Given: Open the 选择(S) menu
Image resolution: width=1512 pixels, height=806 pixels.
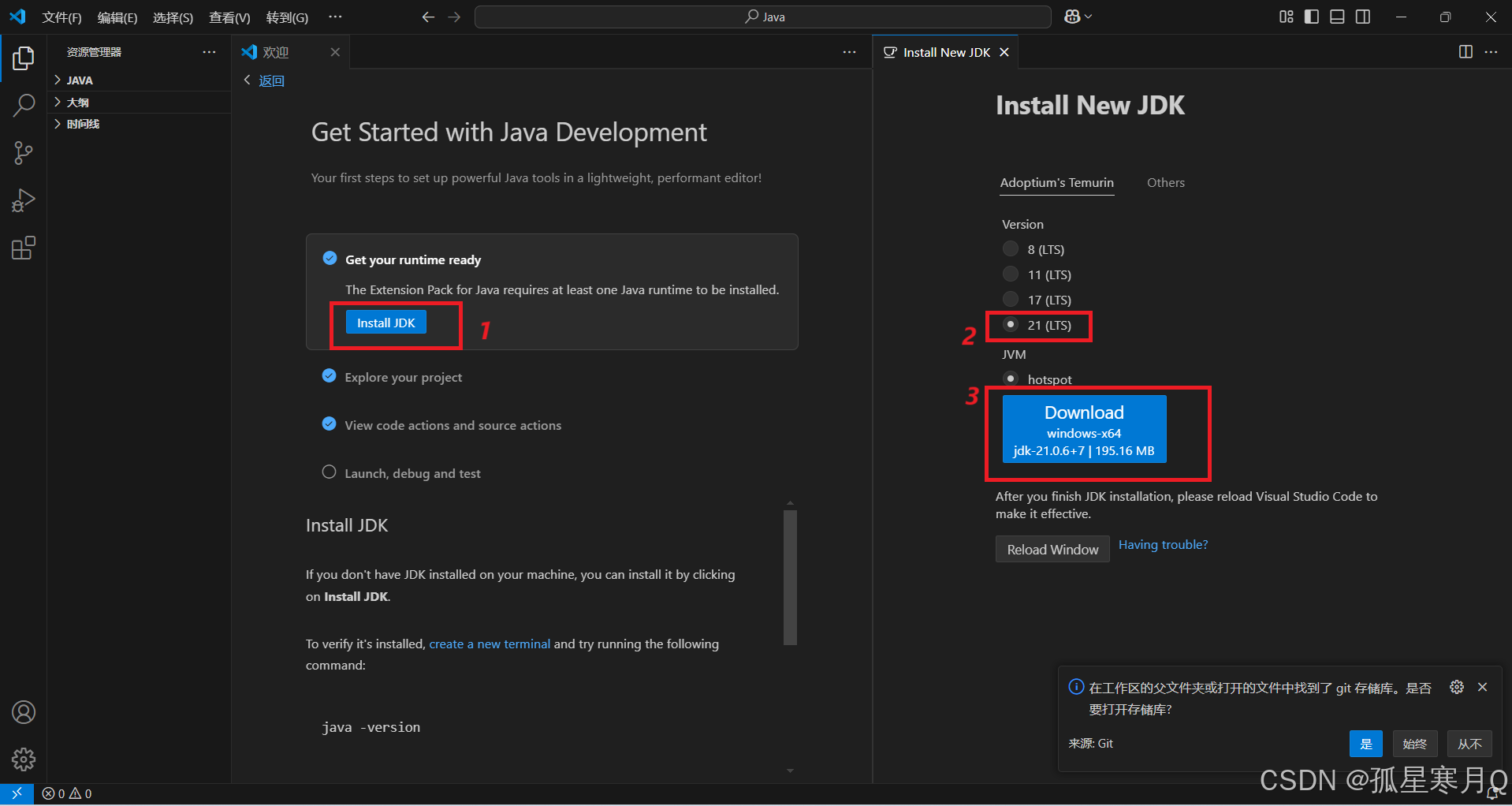Looking at the screenshot, I should tap(173, 17).
